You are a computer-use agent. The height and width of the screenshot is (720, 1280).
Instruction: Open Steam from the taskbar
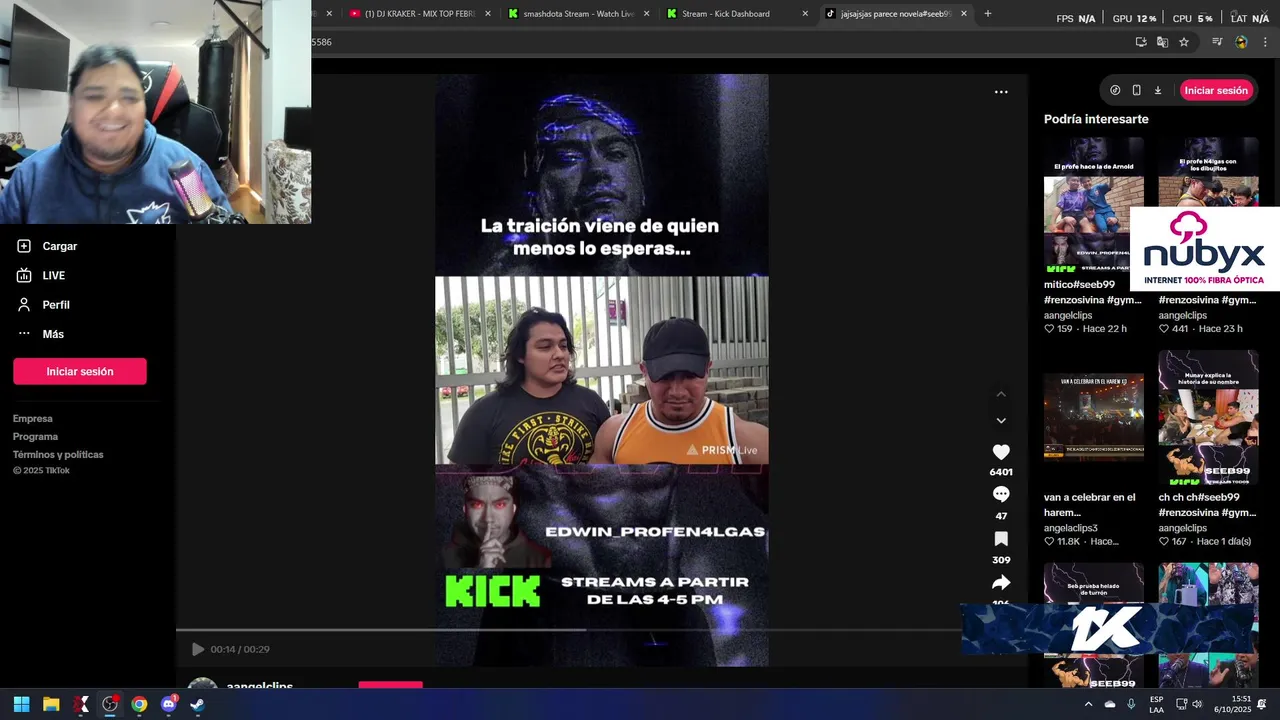point(198,704)
